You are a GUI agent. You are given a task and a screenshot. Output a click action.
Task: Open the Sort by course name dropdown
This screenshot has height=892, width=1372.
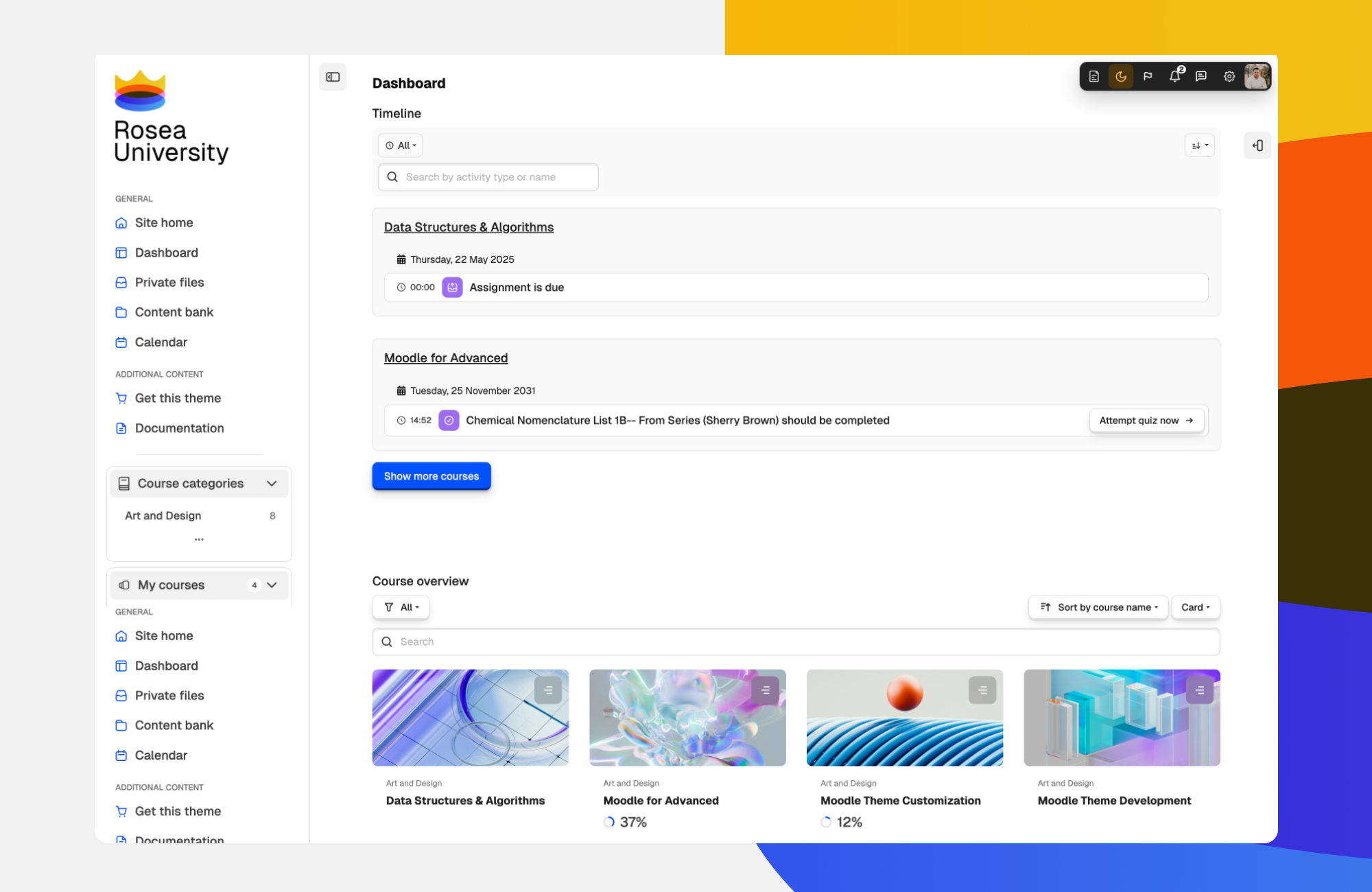(1098, 607)
